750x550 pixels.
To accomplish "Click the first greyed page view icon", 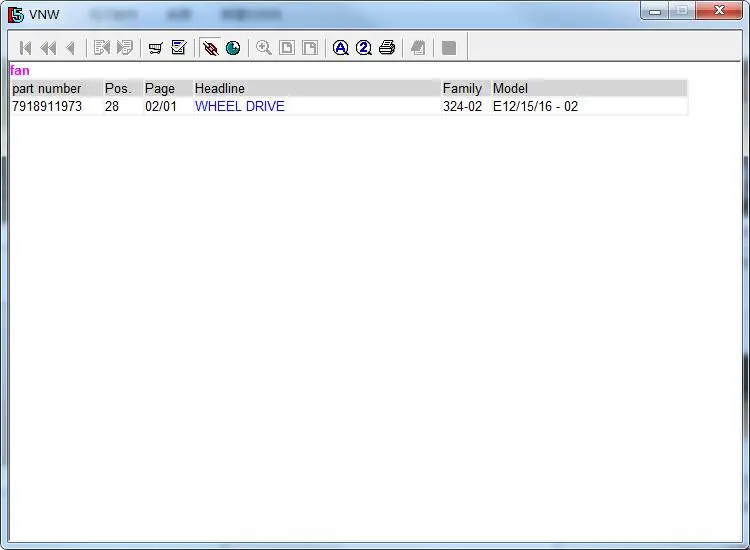I will tap(287, 48).
